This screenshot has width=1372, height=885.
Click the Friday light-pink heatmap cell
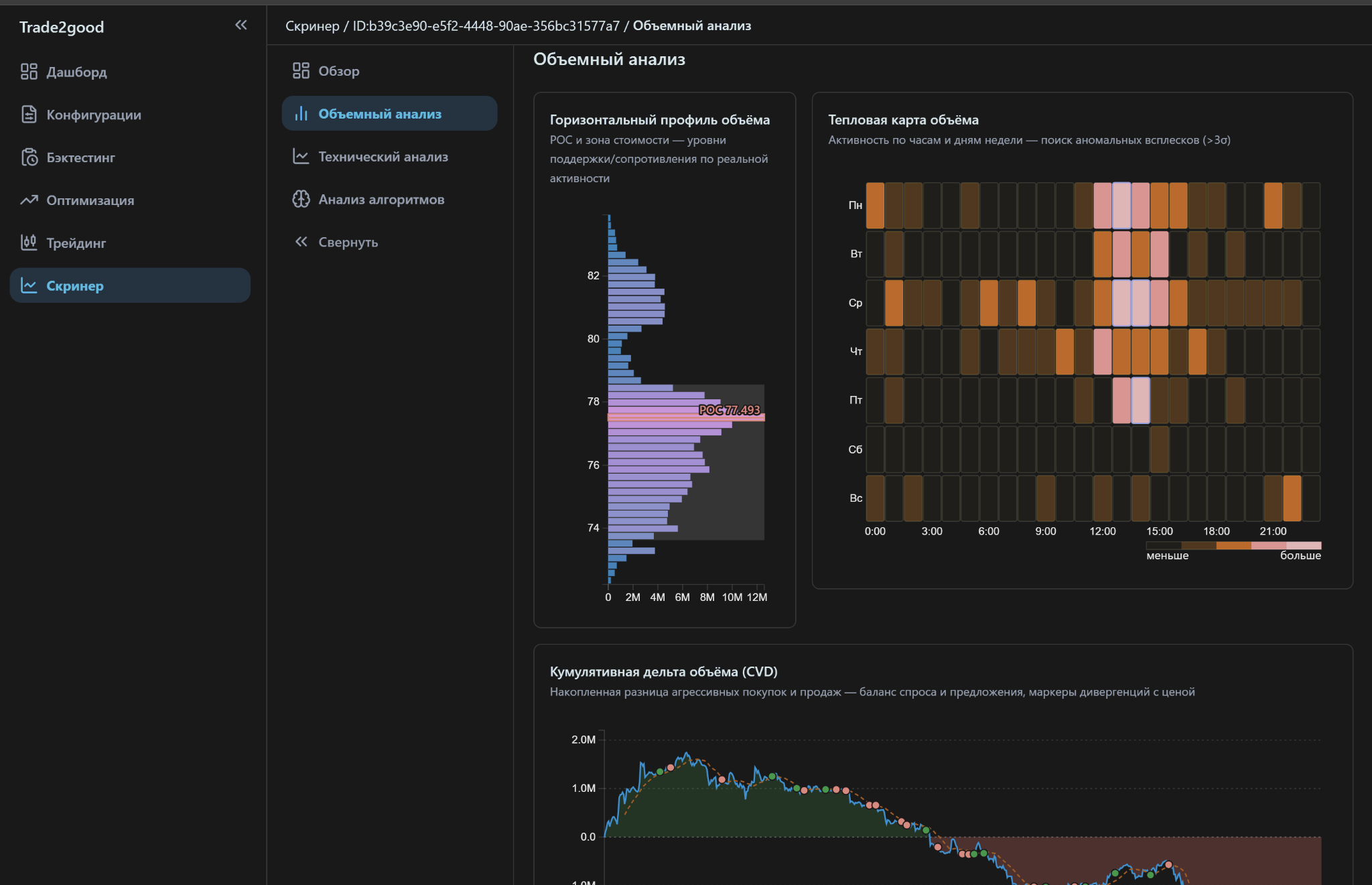1140,401
